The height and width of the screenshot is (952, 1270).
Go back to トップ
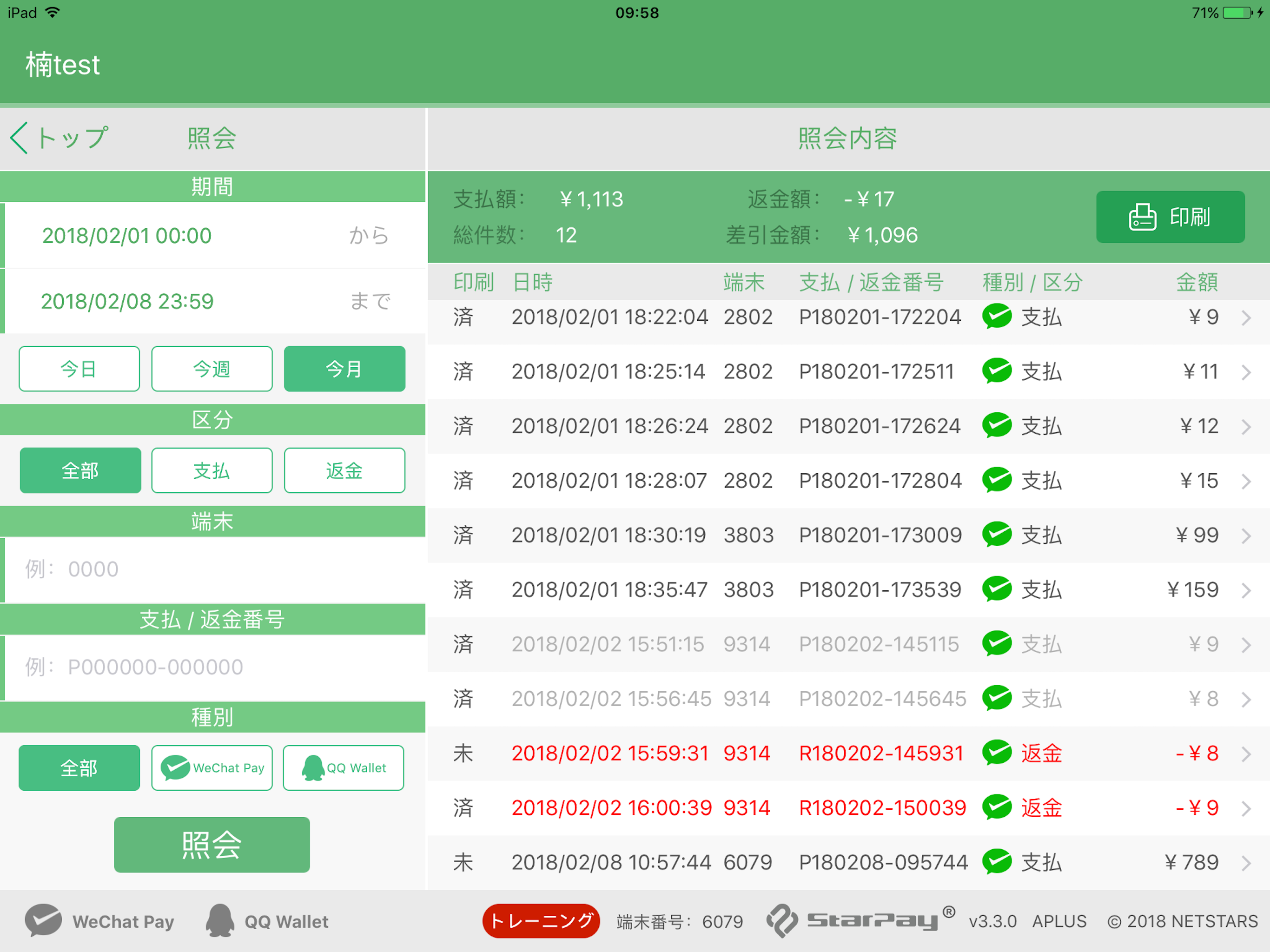point(59,138)
